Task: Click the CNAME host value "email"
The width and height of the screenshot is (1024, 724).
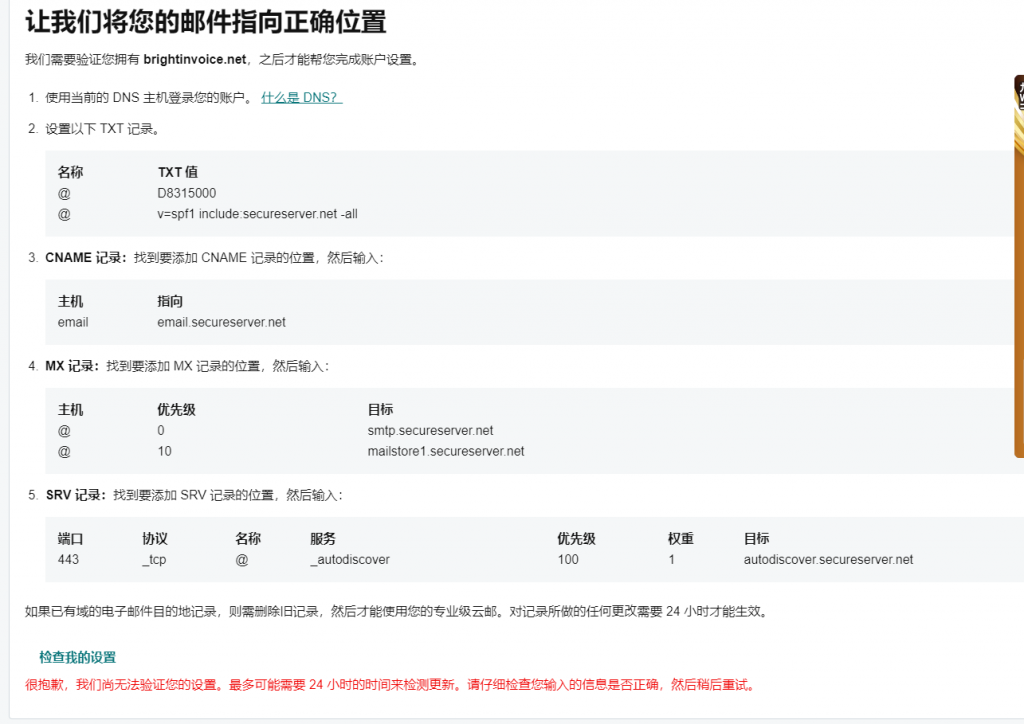Action: (73, 322)
